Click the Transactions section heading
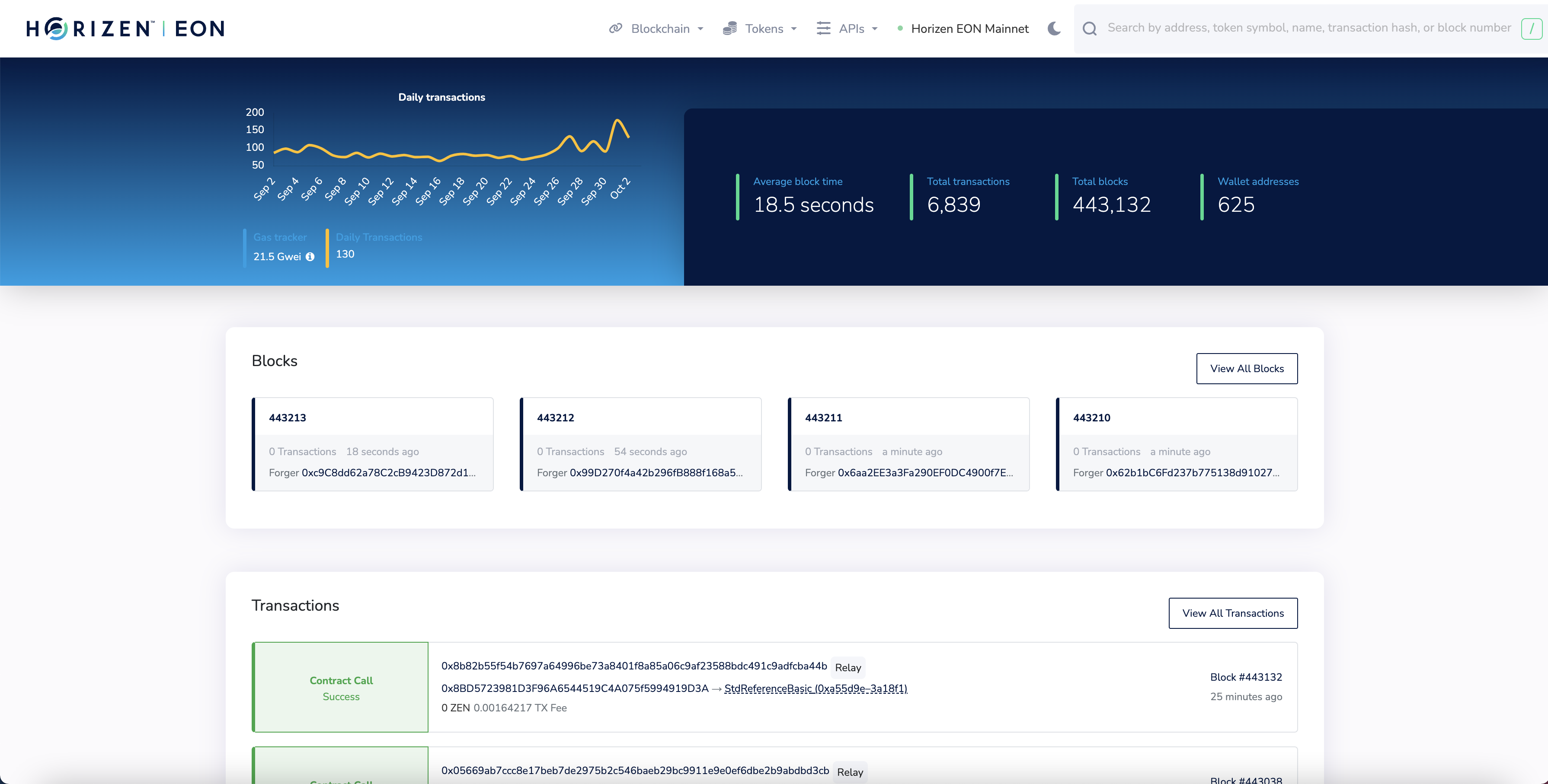 [295, 605]
